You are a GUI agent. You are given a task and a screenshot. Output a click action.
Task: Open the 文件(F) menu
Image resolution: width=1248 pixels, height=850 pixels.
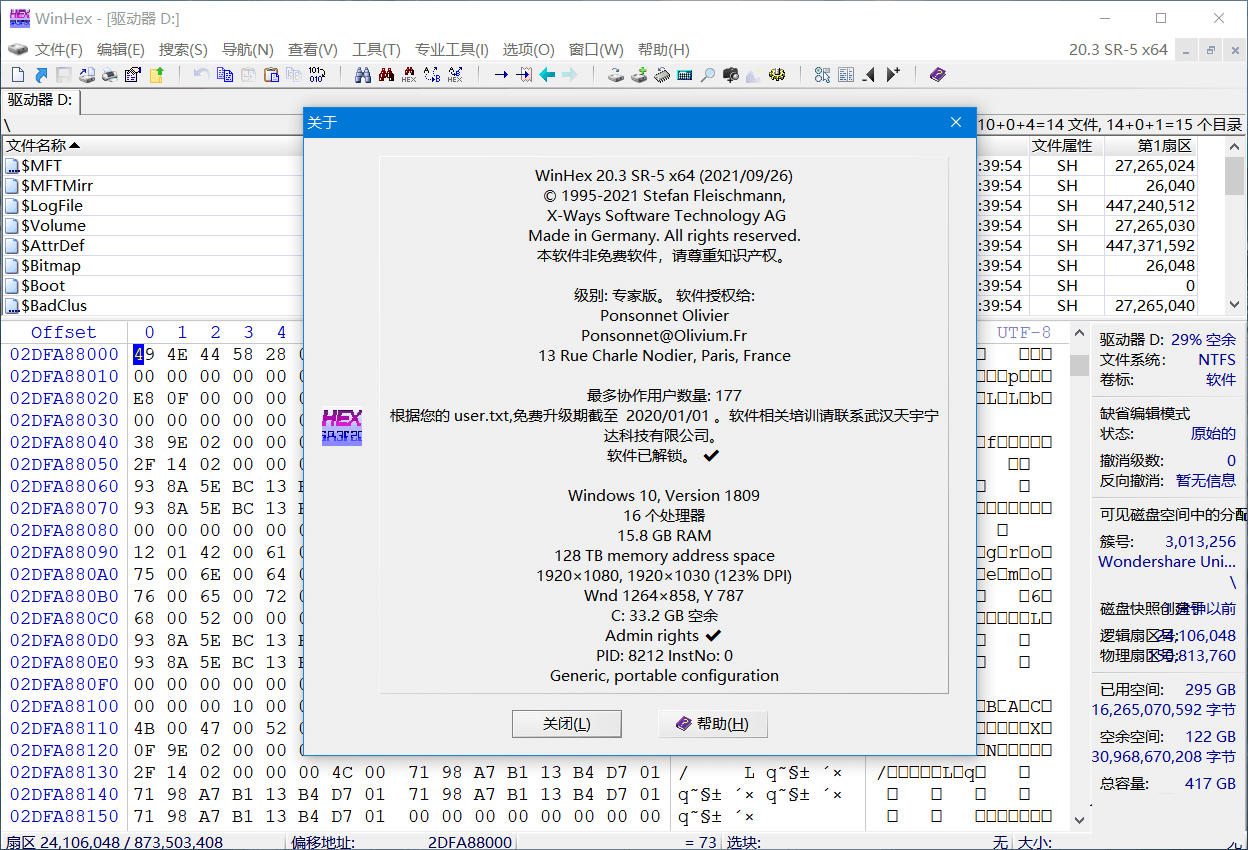[59, 50]
